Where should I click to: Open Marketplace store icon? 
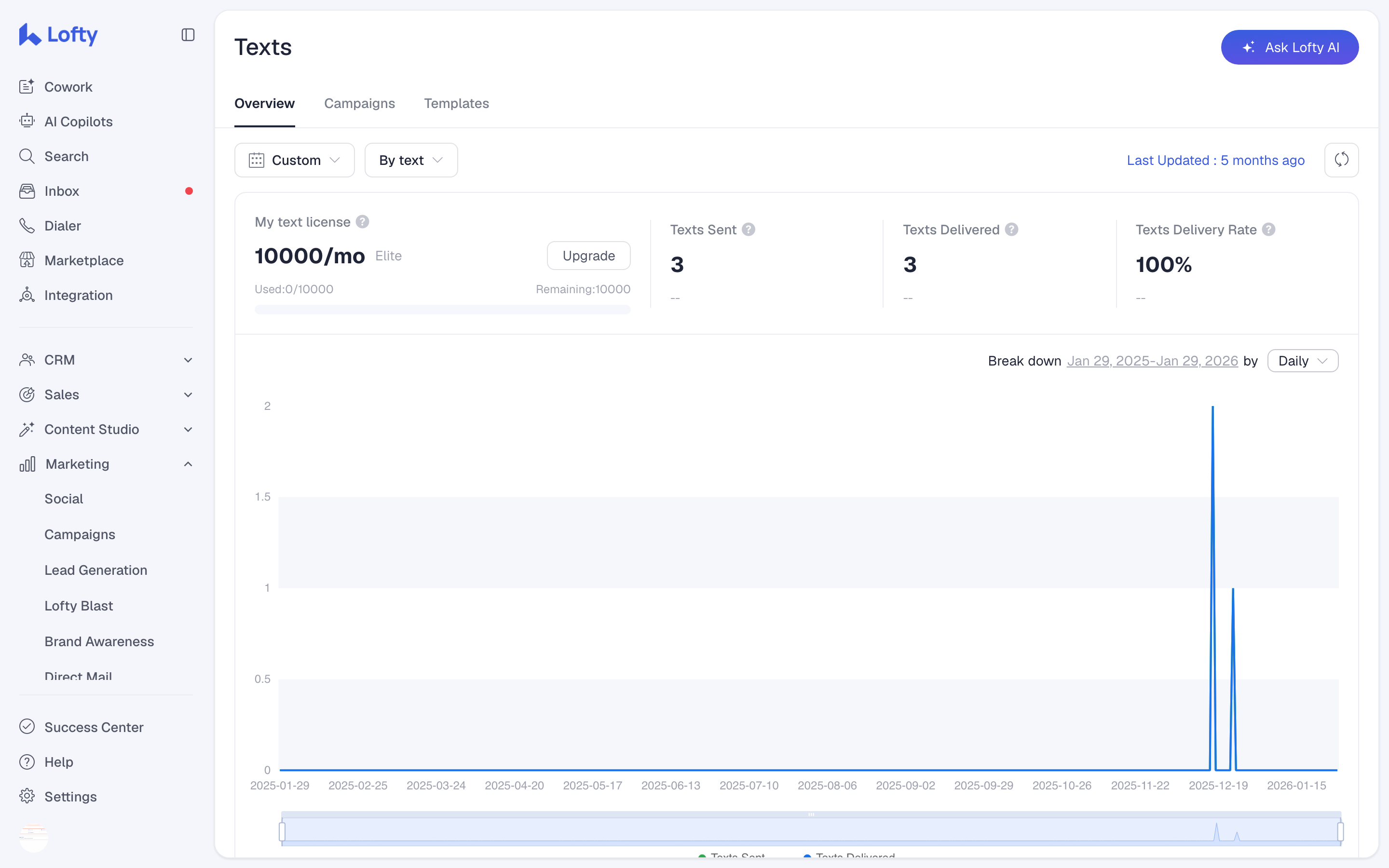pos(27,260)
